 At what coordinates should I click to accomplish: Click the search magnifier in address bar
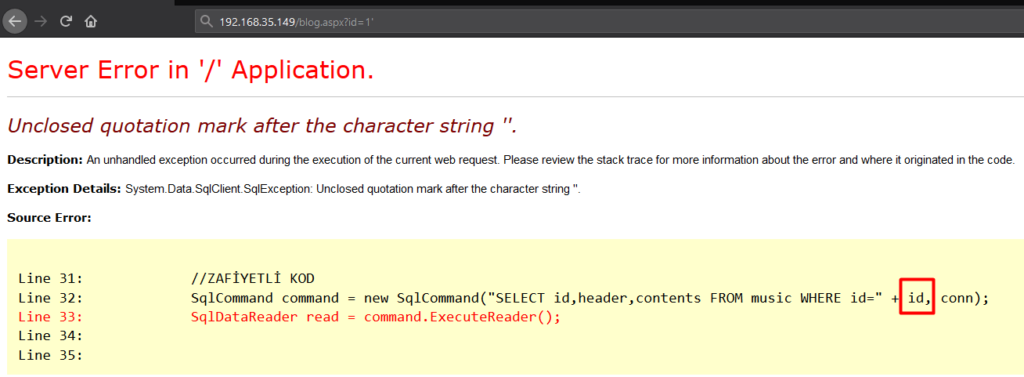(207, 22)
